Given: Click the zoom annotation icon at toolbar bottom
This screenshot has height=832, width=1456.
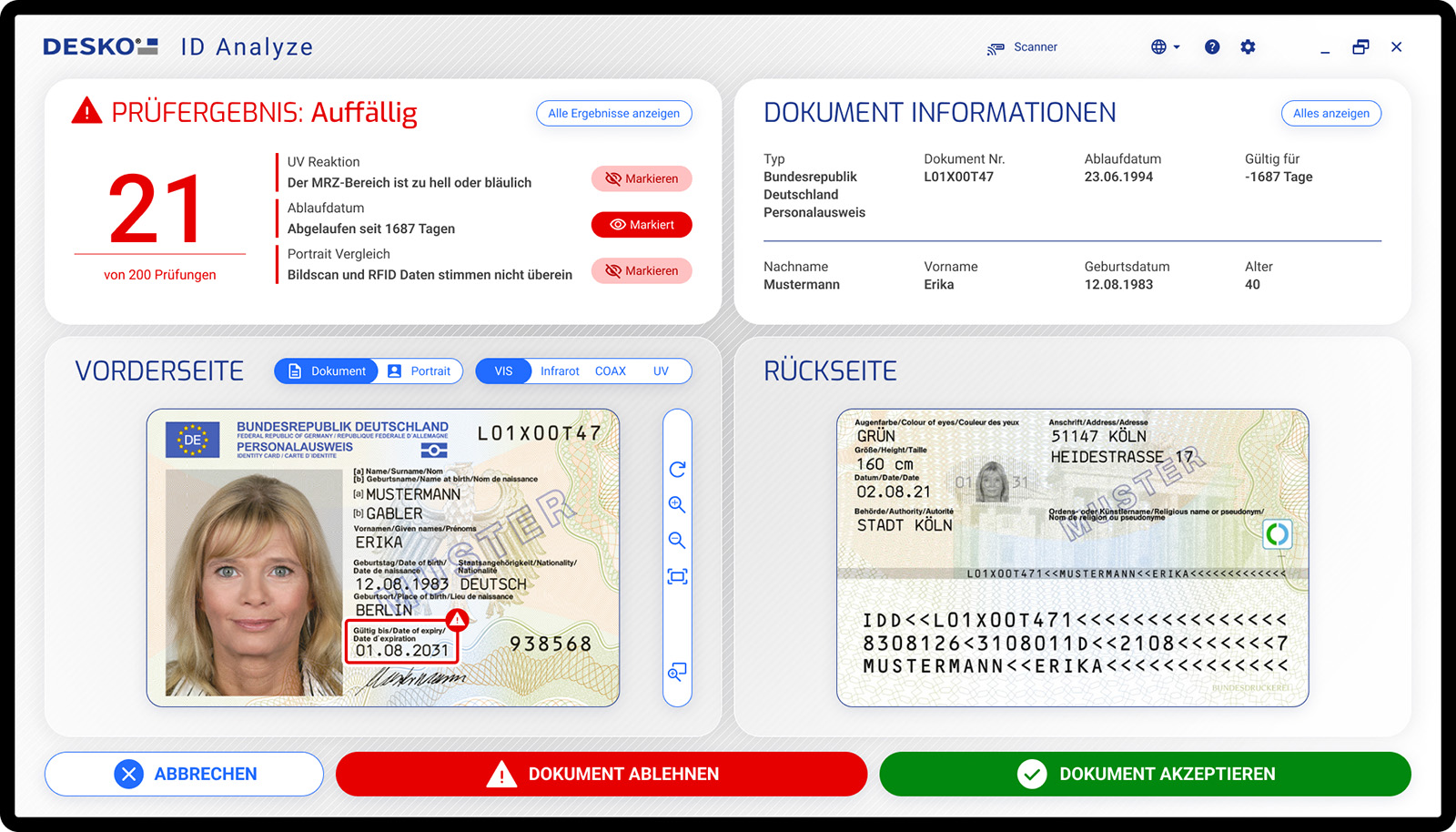Looking at the screenshot, I should [x=677, y=673].
